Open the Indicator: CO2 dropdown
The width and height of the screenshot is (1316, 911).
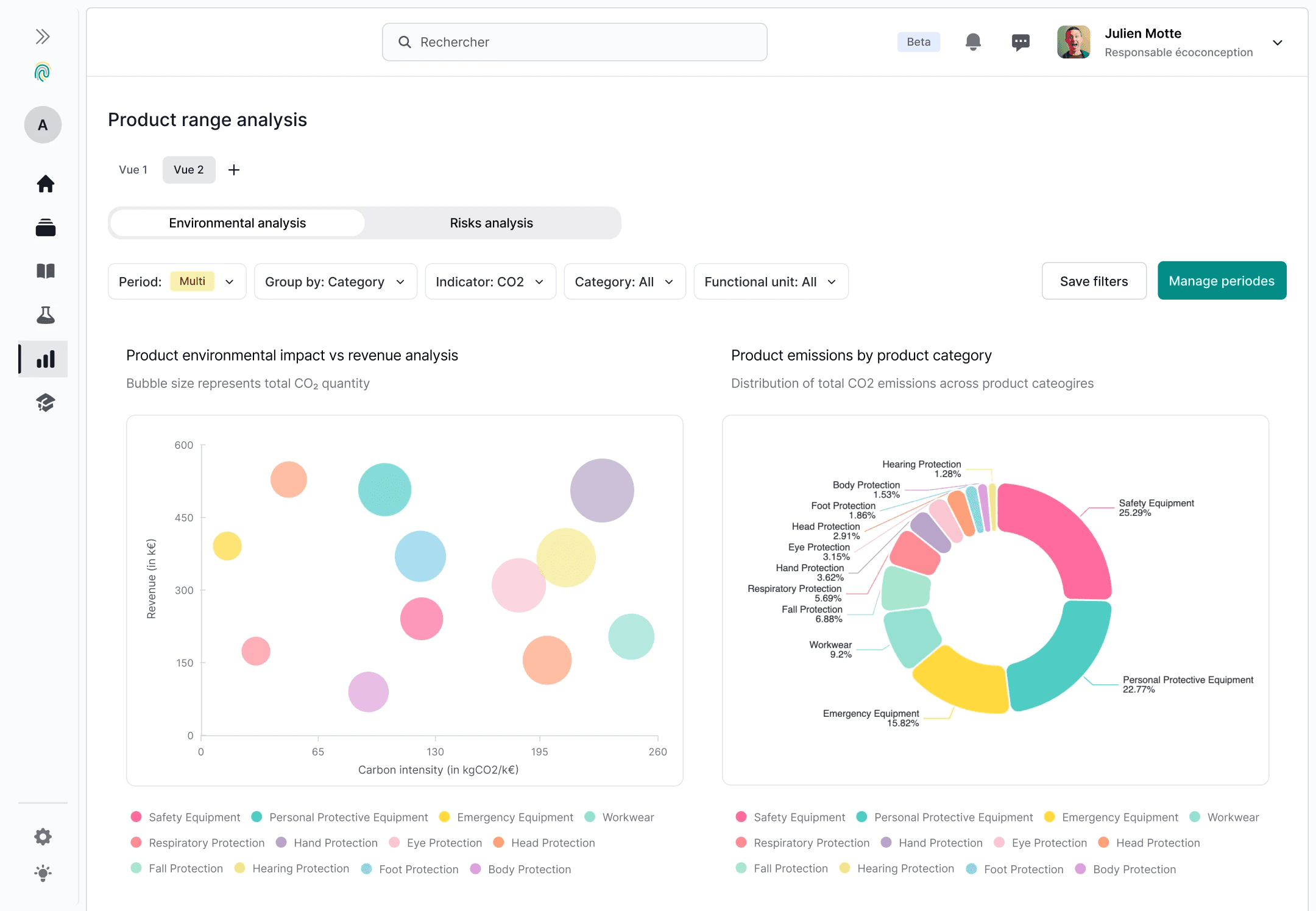click(x=490, y=281)
